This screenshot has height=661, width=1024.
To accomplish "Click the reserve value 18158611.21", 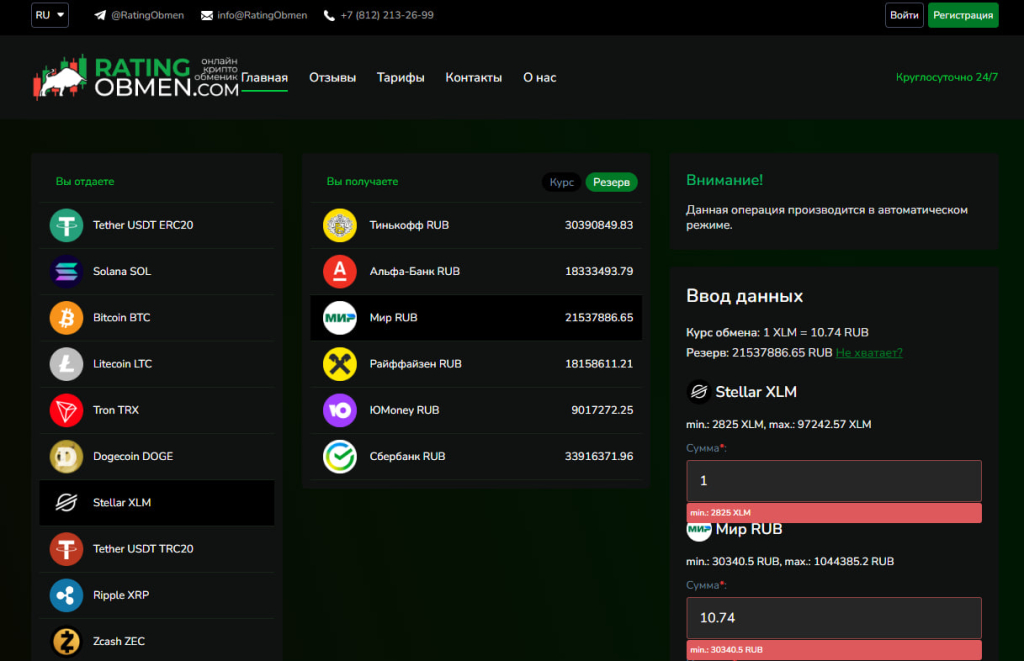I will click(599, 364).
